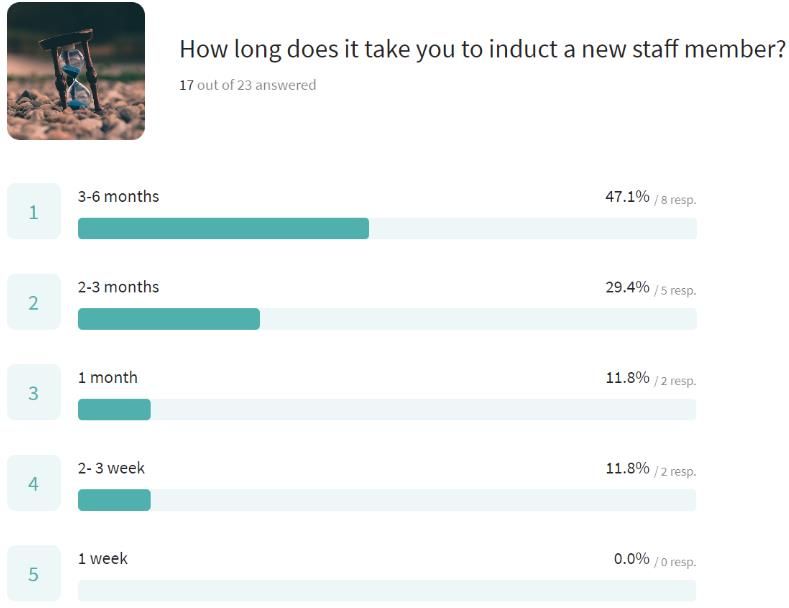Click the 2-3 week progress bar

[387, 500]
